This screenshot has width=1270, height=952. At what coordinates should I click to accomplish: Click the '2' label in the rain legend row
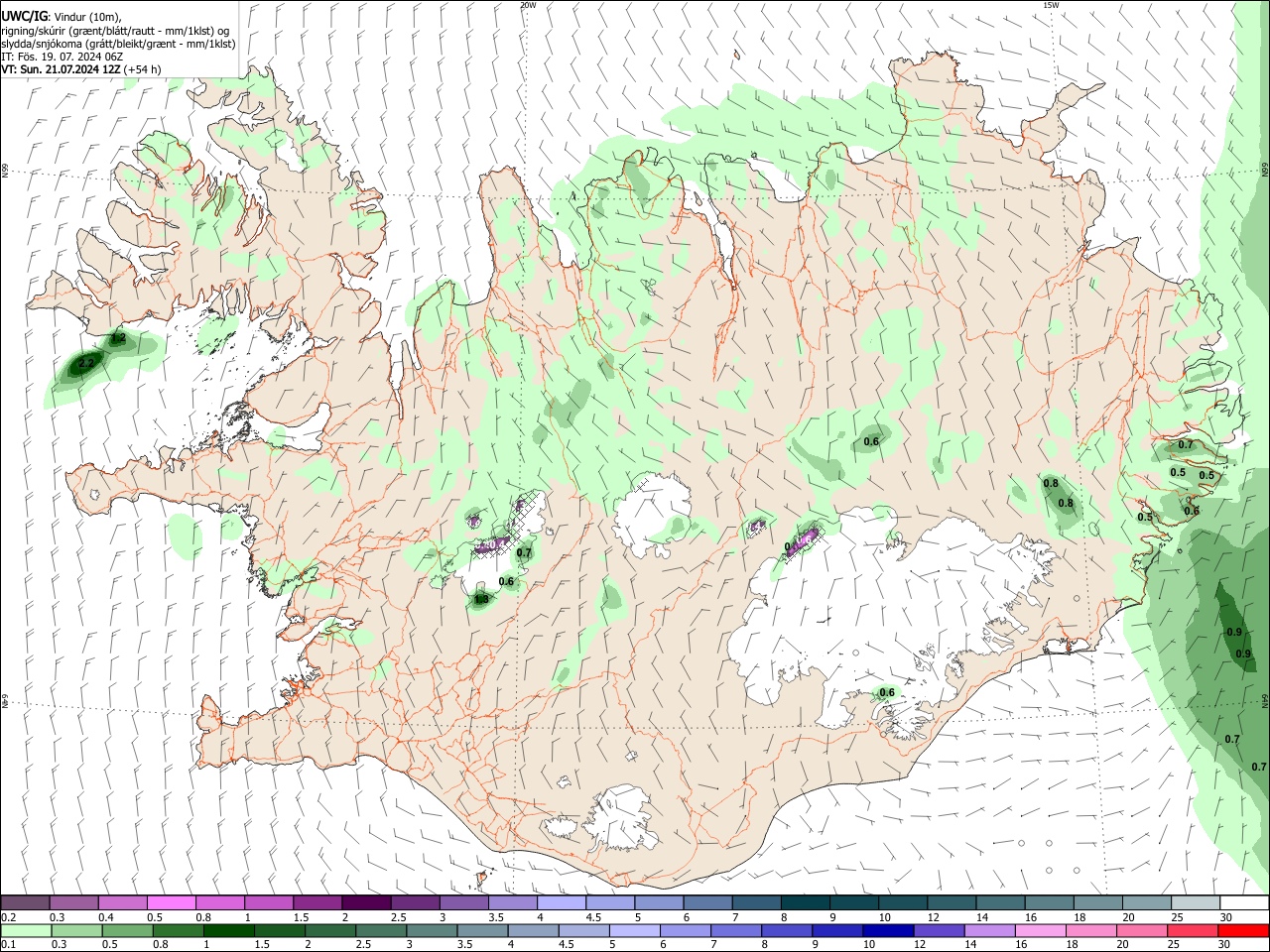(x=307, y=944)
